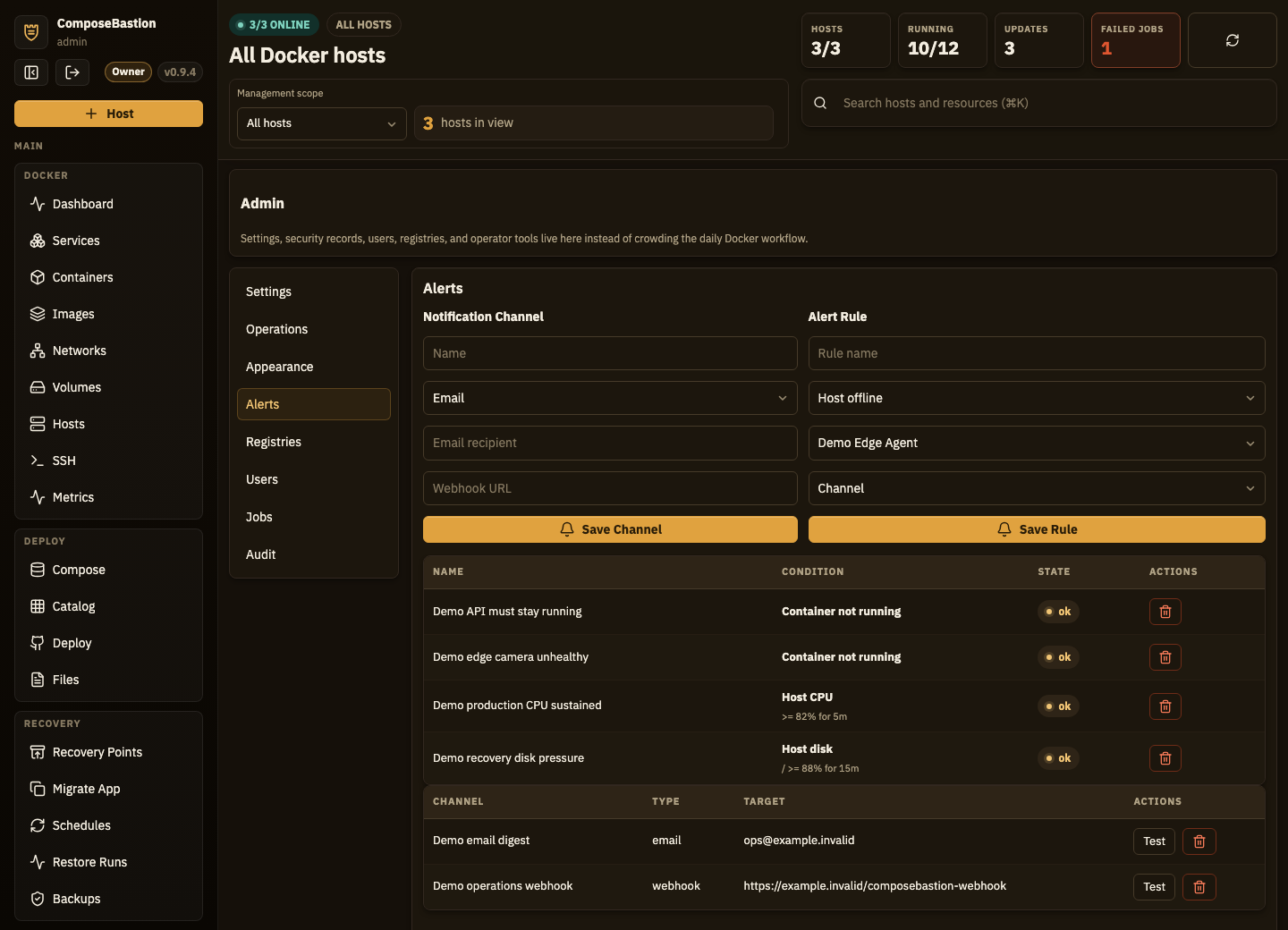Screen dimensions: 1288x930
Task: Click the add Host button
Action: click(x=108, y=114)
